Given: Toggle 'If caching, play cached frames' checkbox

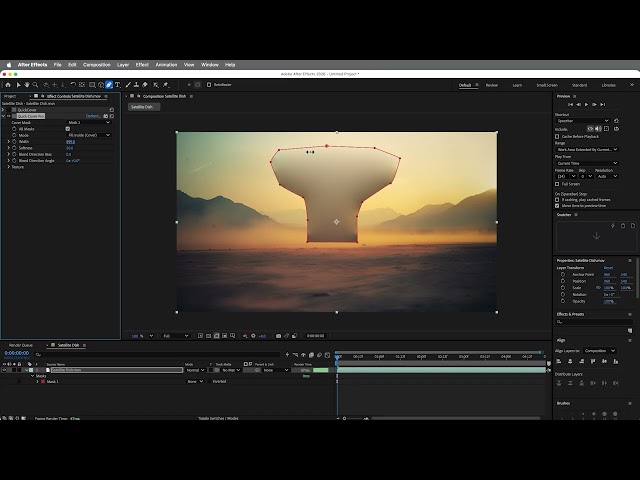Looking at the screenshot, I should pos(557,200).
